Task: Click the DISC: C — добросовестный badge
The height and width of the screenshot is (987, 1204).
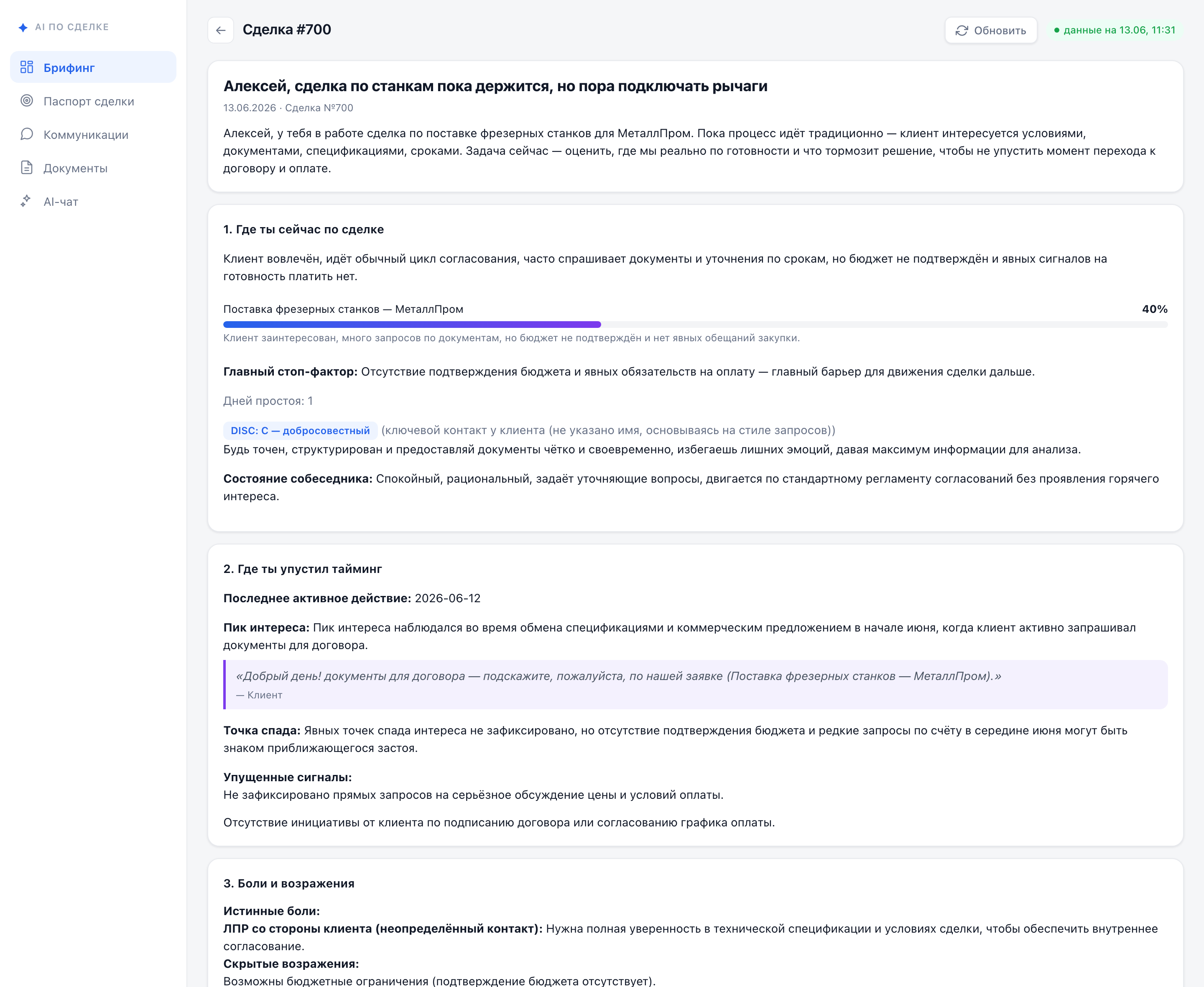Action: coord(300,430)
